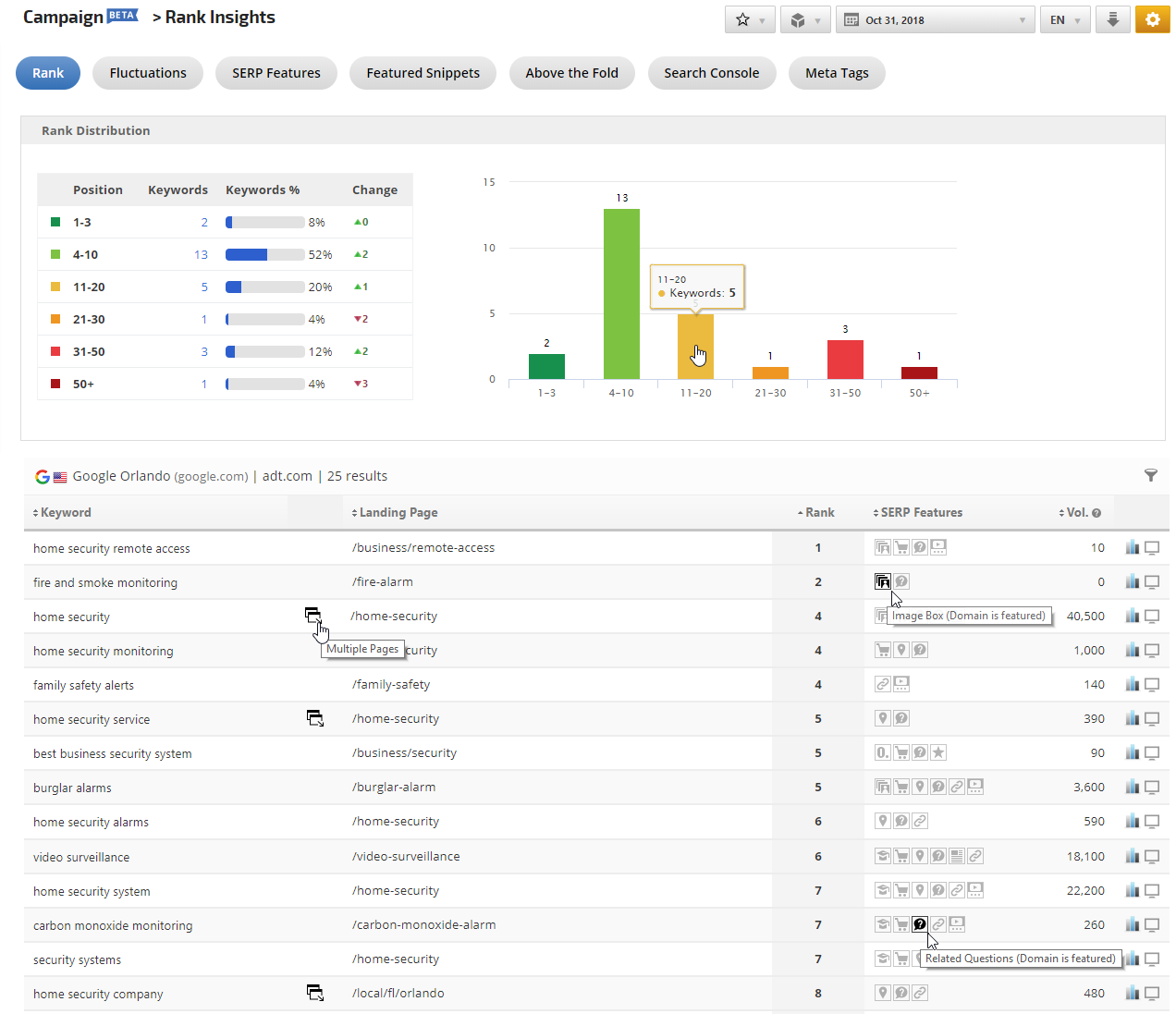Image resolution: width=1176 pixels, height=1014 pixels.
Task: Open the filter funnel icon above table
Action: (1150, 475)
